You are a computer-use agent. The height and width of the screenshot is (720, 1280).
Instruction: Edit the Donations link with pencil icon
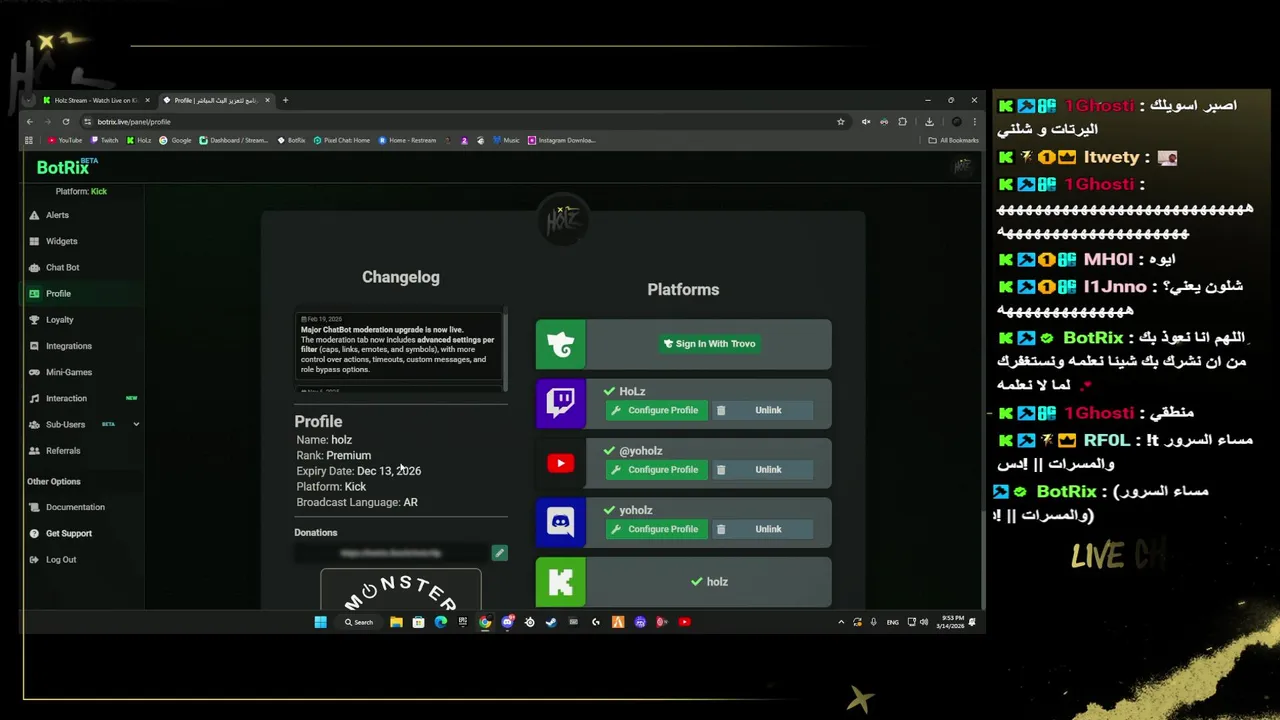(x=499, y=552)
